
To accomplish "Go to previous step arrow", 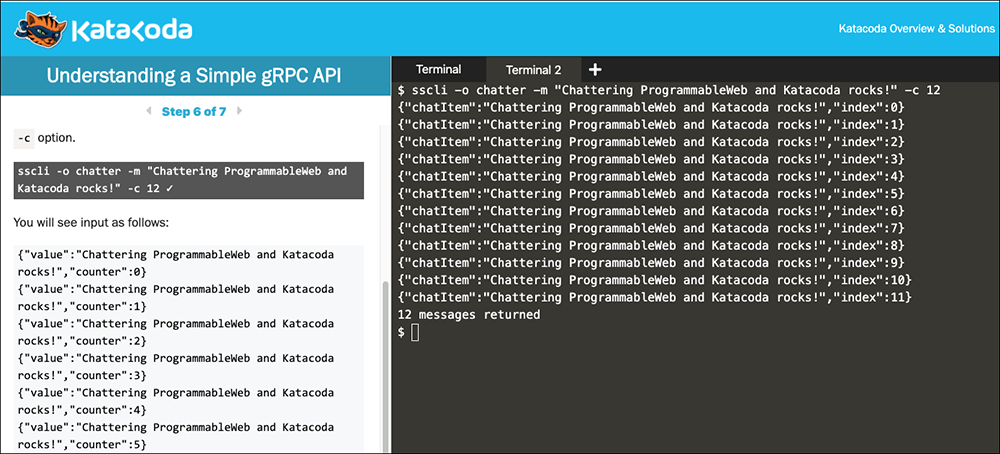I will coord(149,111).
